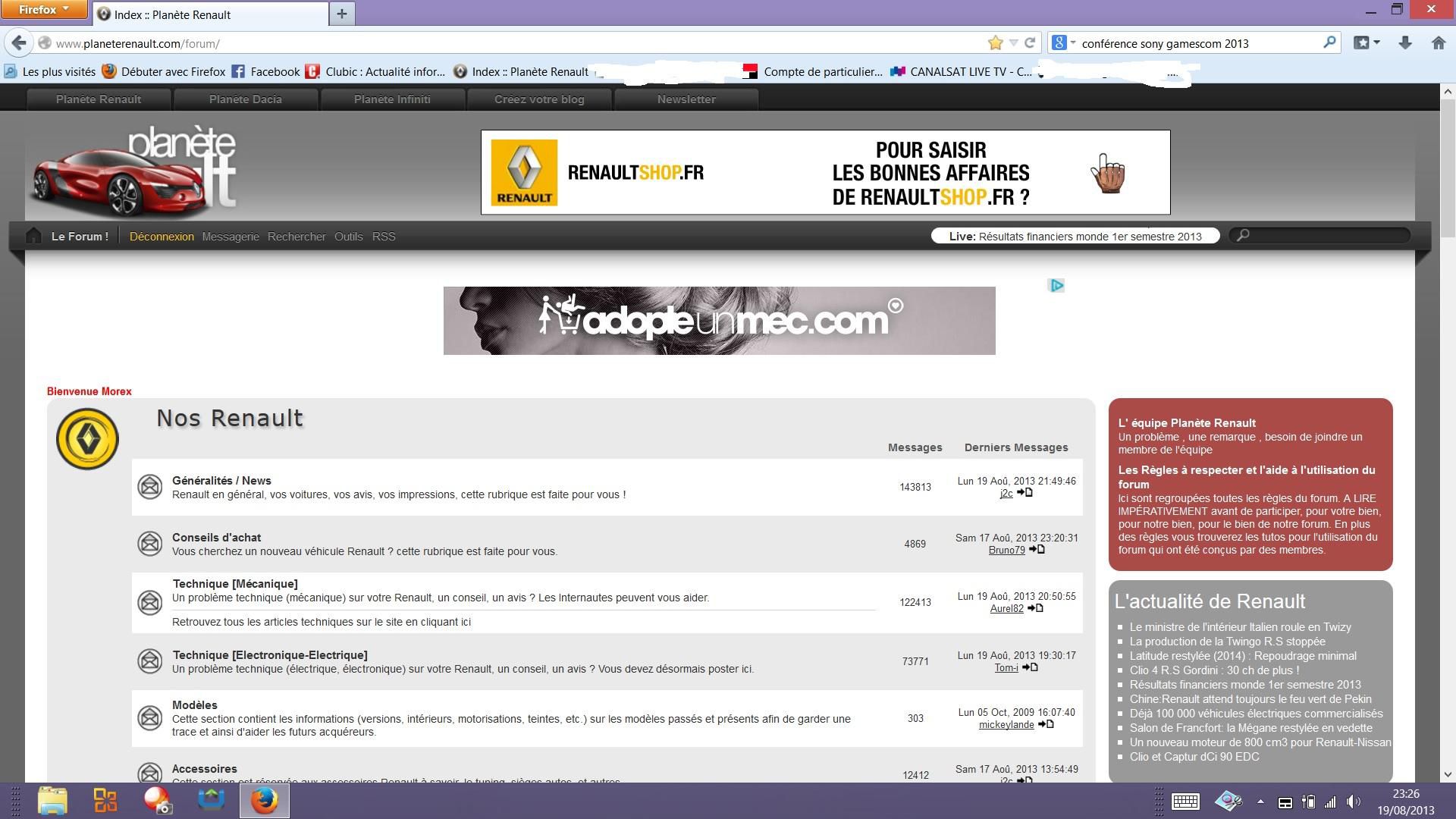1456x819 pixels.
Task: Open the Planète Infiniti top menu tab
Action: pos(392,99)
